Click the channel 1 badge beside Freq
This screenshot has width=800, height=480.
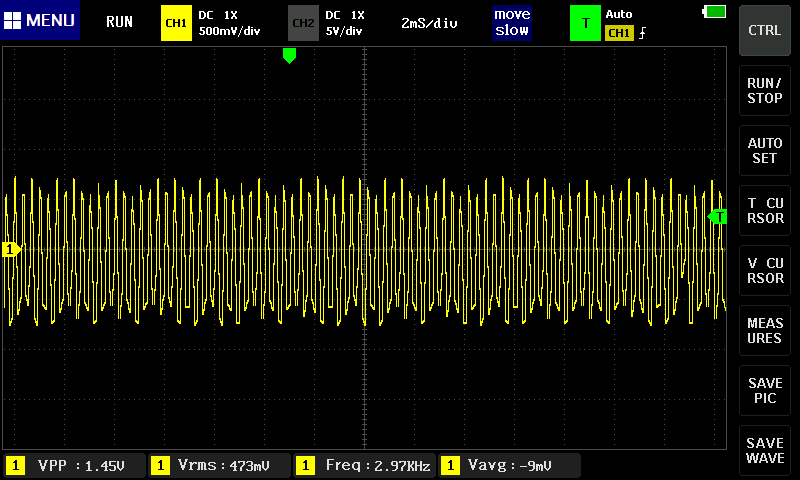pos(305,465)
